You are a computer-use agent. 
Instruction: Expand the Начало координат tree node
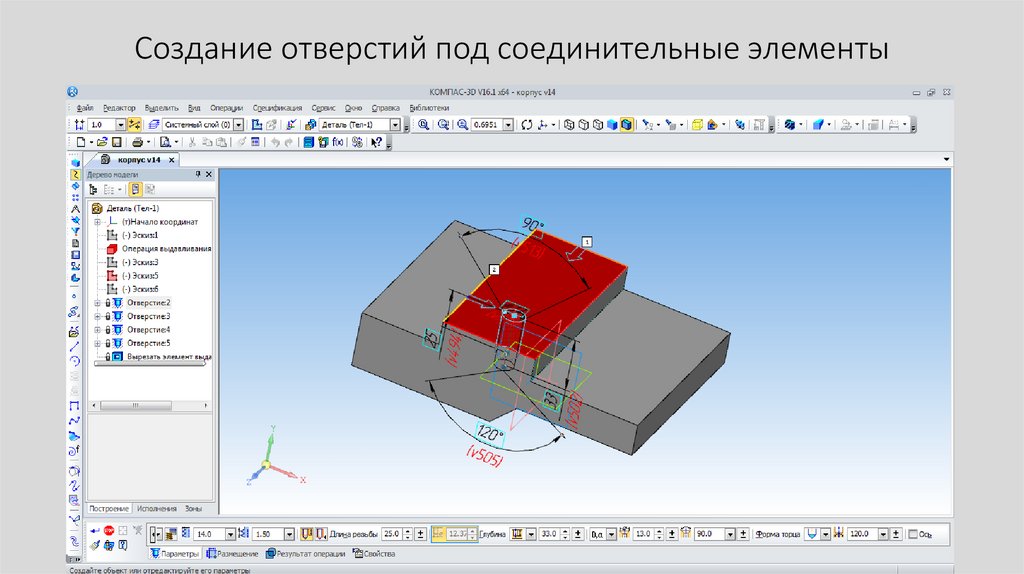coord(97,222)
